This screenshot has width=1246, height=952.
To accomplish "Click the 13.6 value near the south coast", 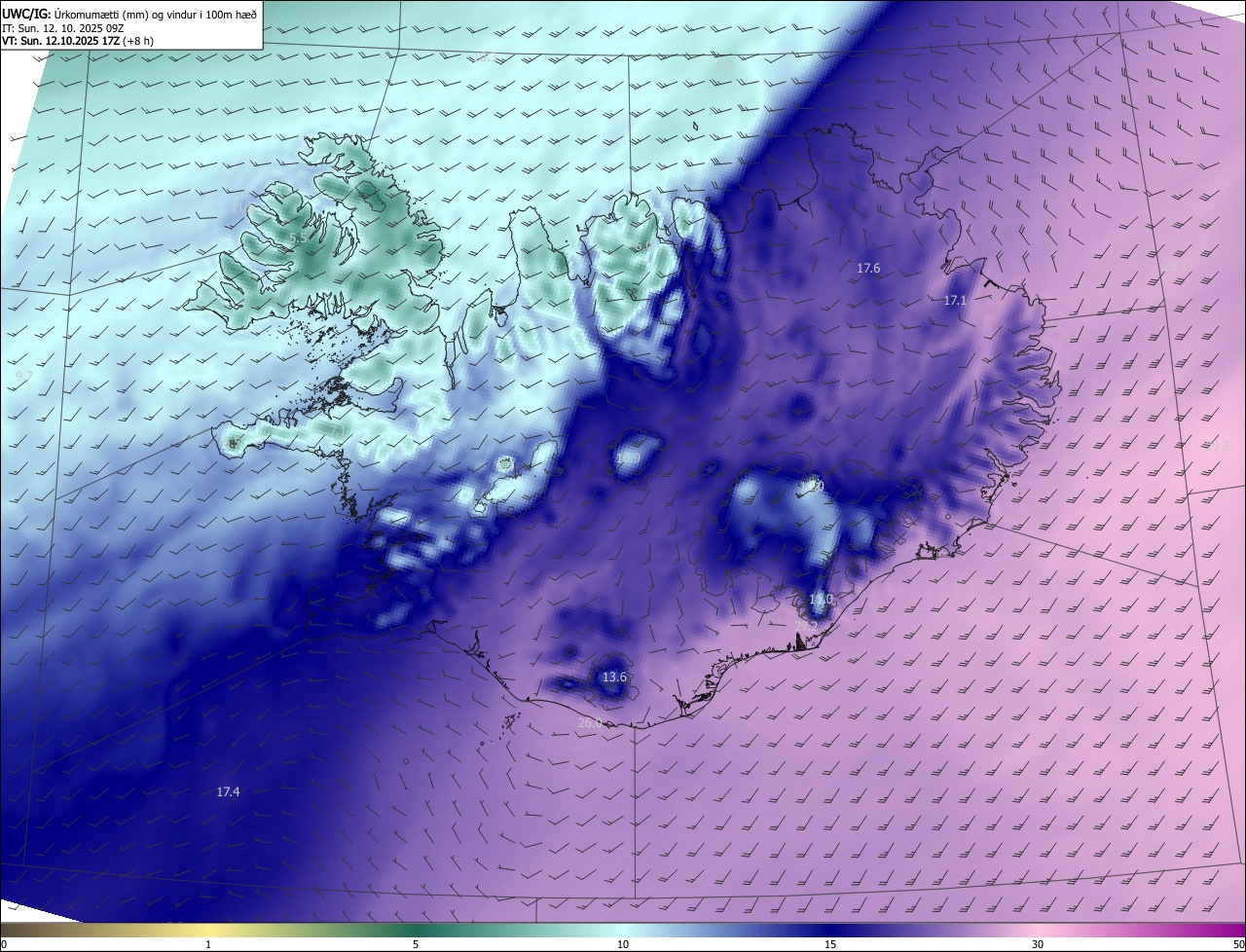I will [614, 677].
